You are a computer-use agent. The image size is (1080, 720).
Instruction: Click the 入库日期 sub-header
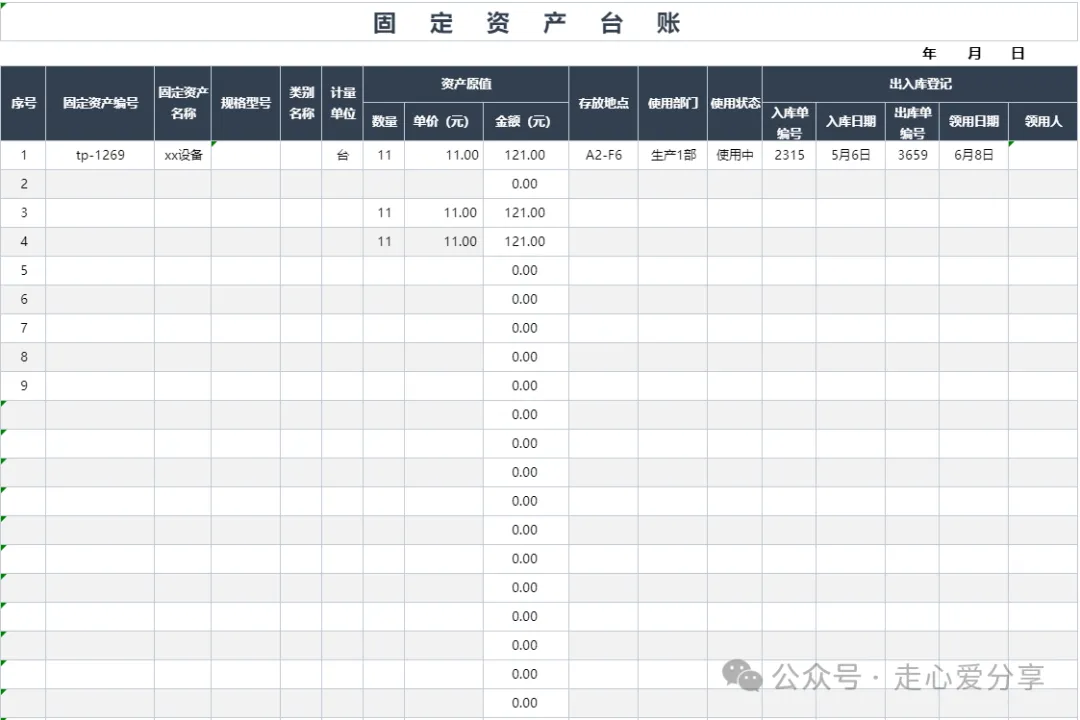click(851, 122)
